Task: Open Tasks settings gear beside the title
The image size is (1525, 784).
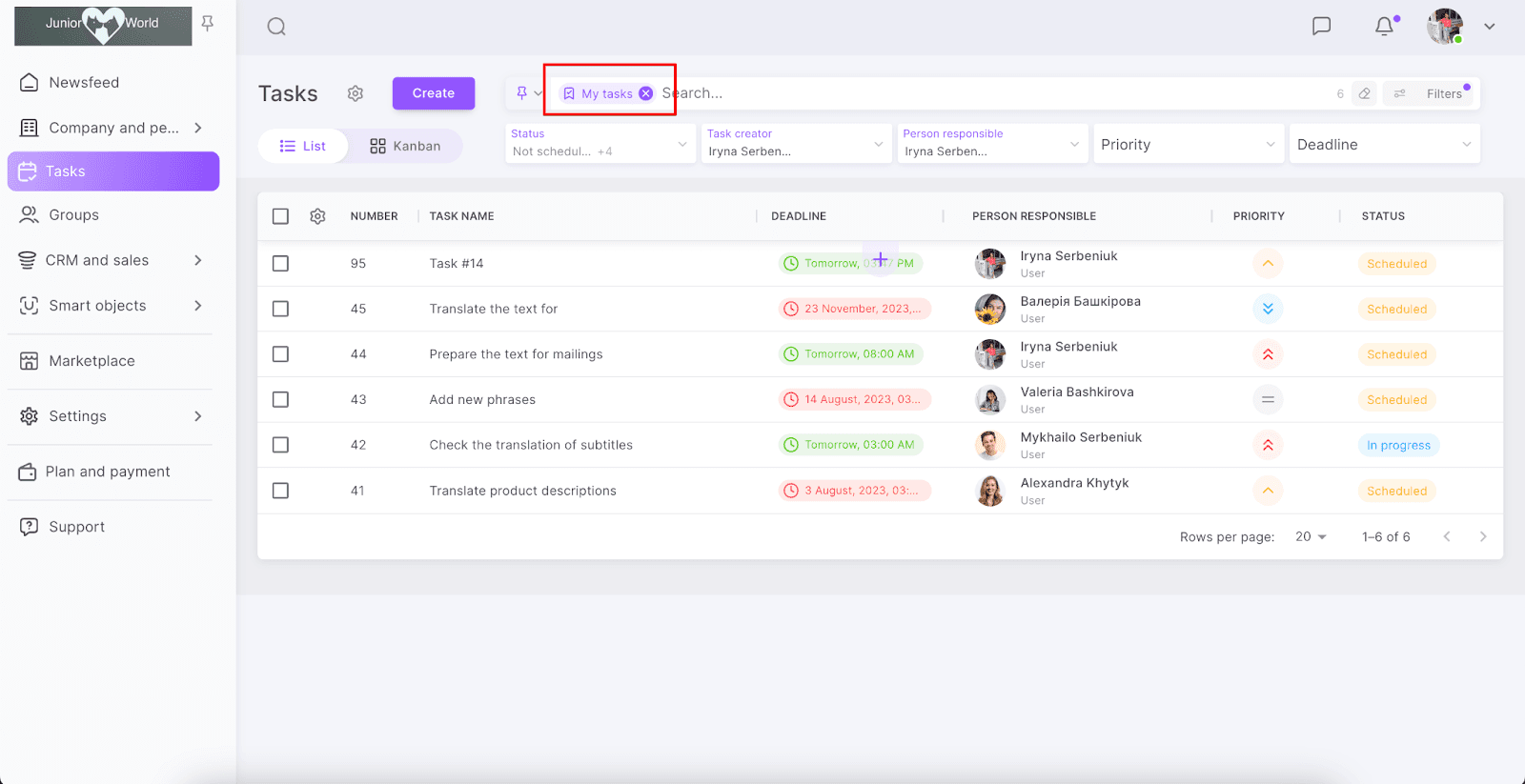Action: click(x=356, y=93)
